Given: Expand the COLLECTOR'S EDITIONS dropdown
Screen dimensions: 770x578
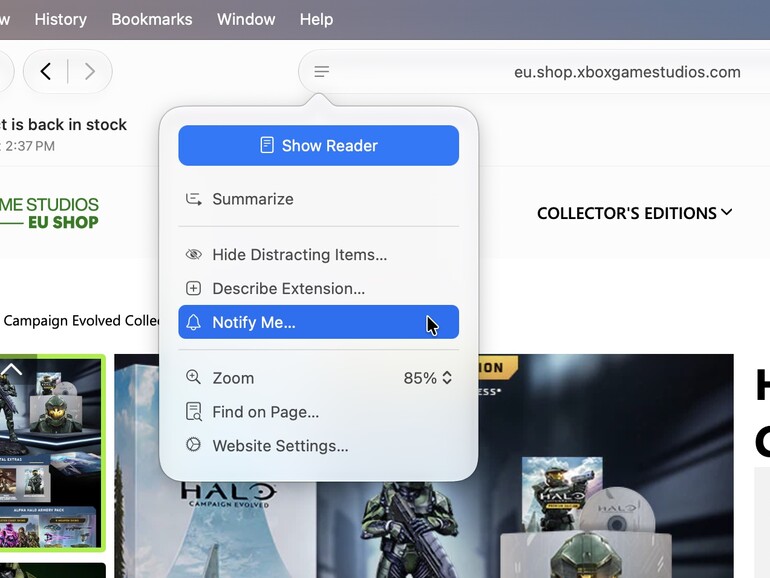Looking at the screenshot, I should [634, 213].
